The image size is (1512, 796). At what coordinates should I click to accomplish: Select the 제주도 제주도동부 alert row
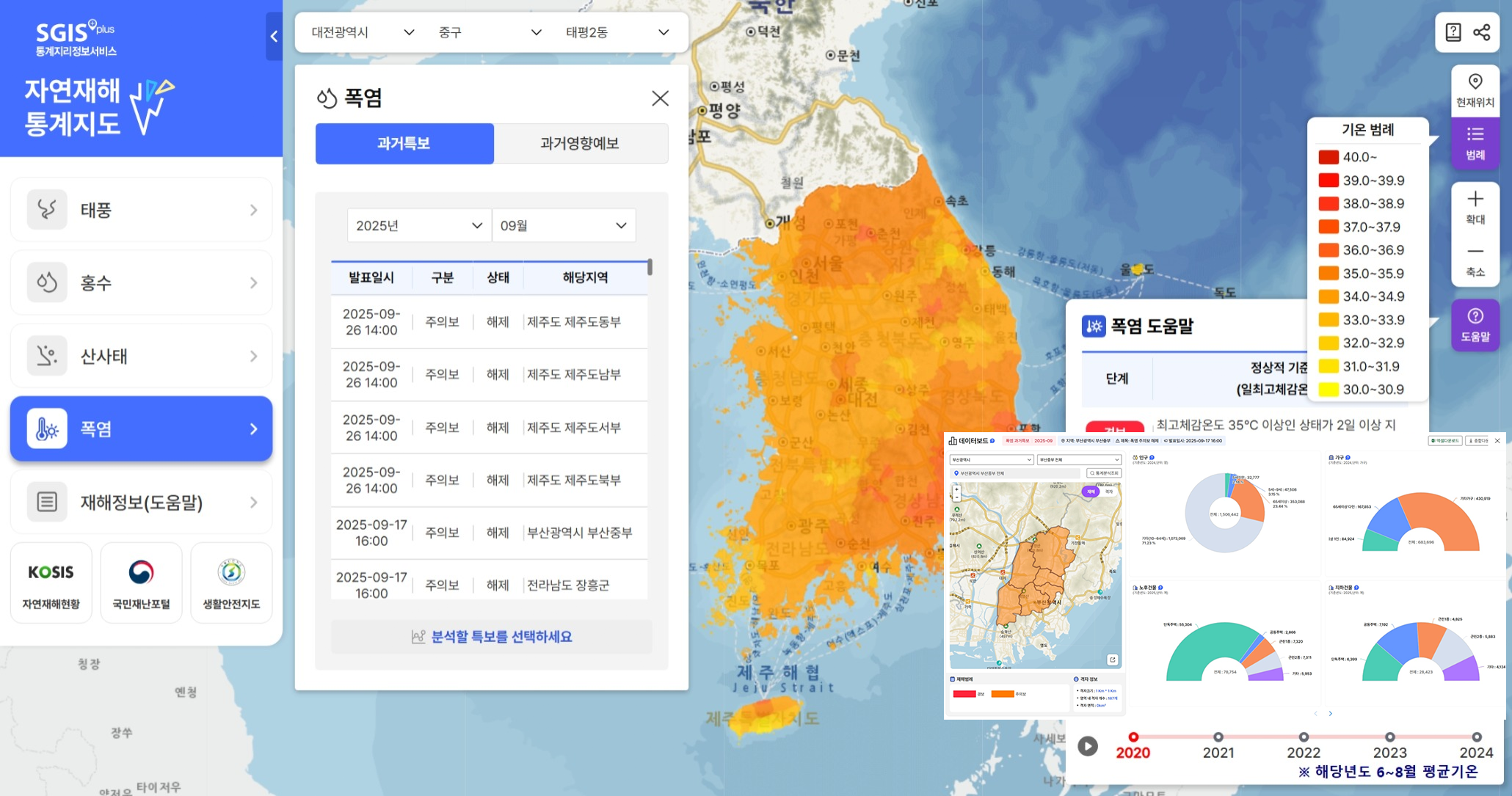pos(489,322)
